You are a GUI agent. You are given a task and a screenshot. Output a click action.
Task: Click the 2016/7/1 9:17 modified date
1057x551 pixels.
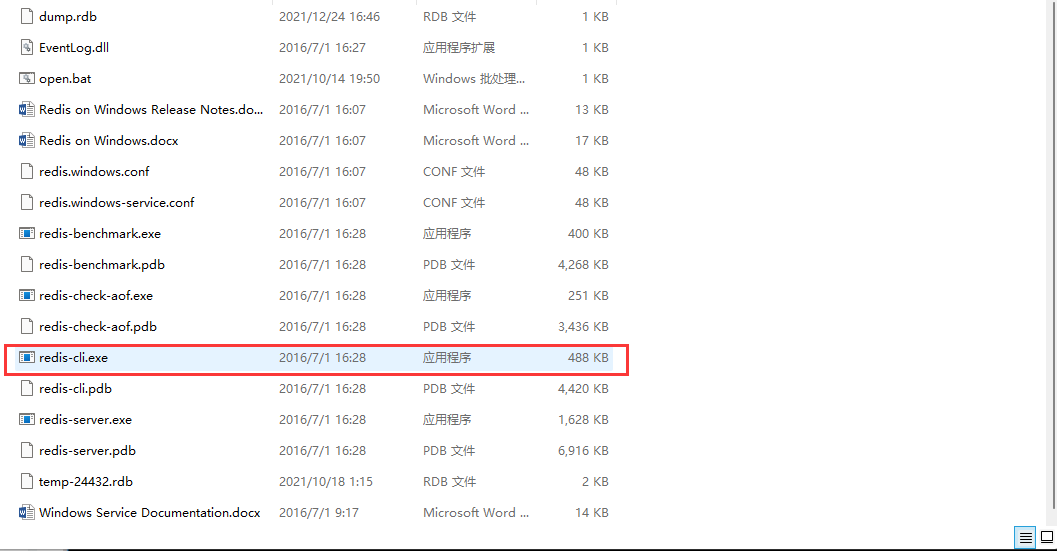point(319,513)
